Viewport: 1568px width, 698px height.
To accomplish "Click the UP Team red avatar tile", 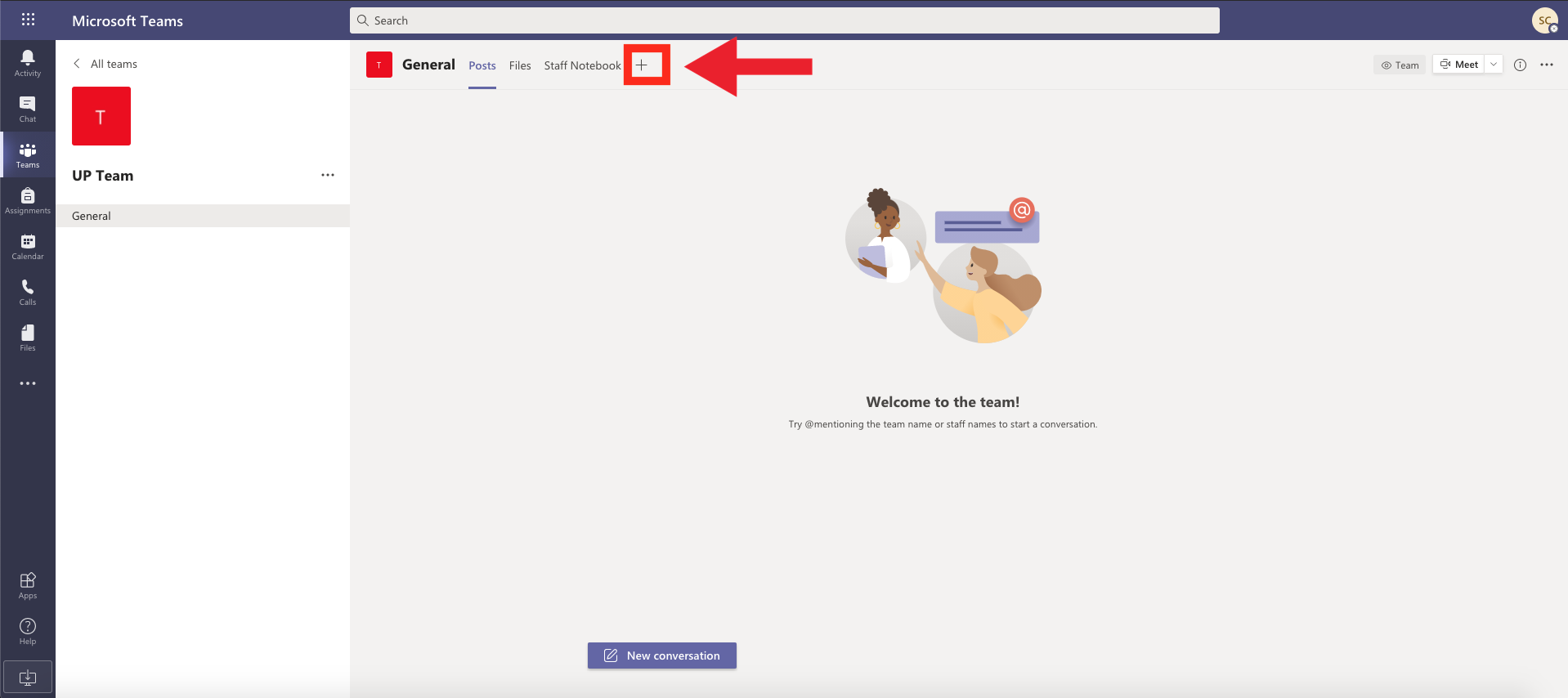I will [101, 116].
